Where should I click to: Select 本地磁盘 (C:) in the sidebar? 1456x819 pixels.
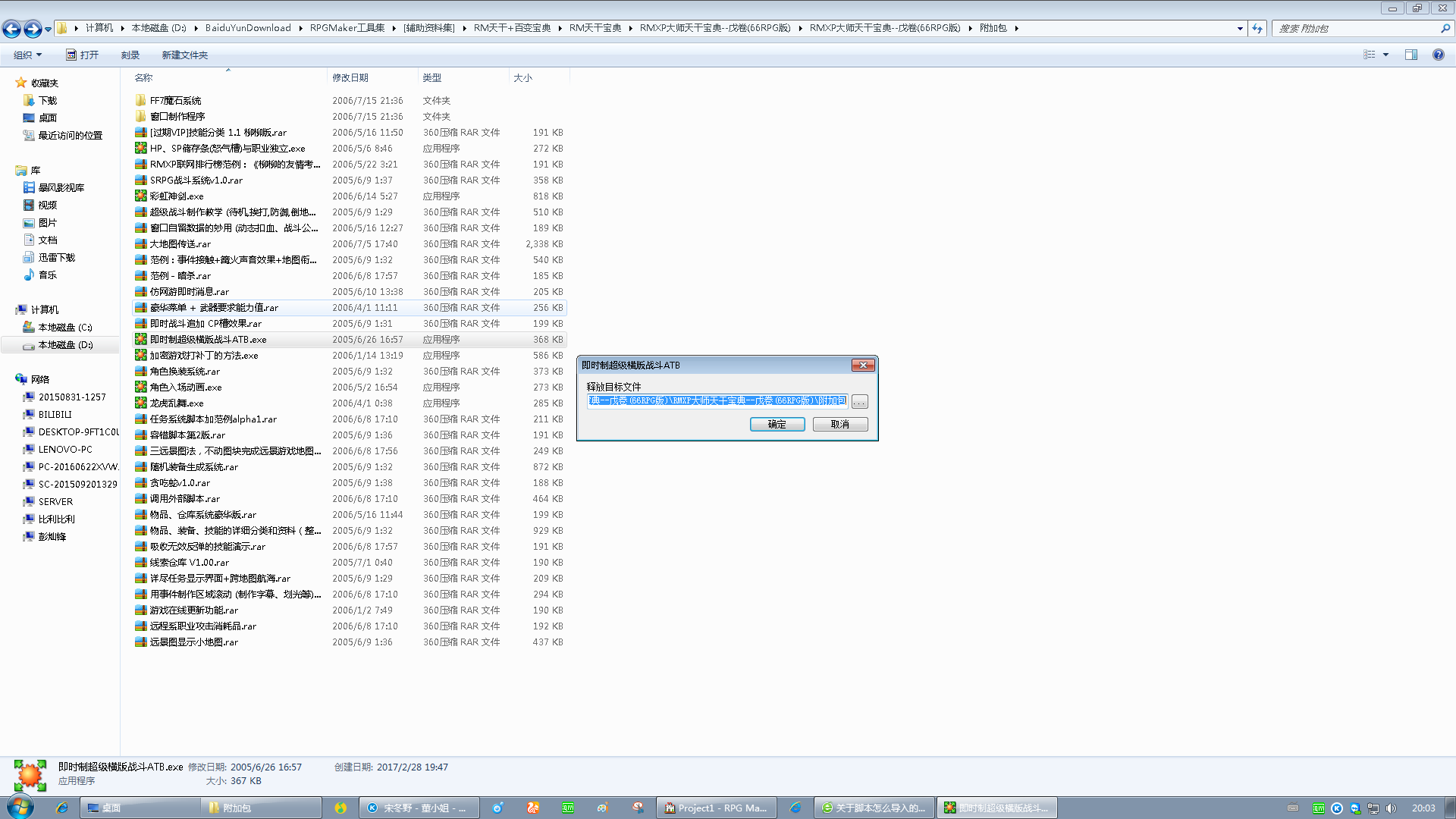point(64,327)
